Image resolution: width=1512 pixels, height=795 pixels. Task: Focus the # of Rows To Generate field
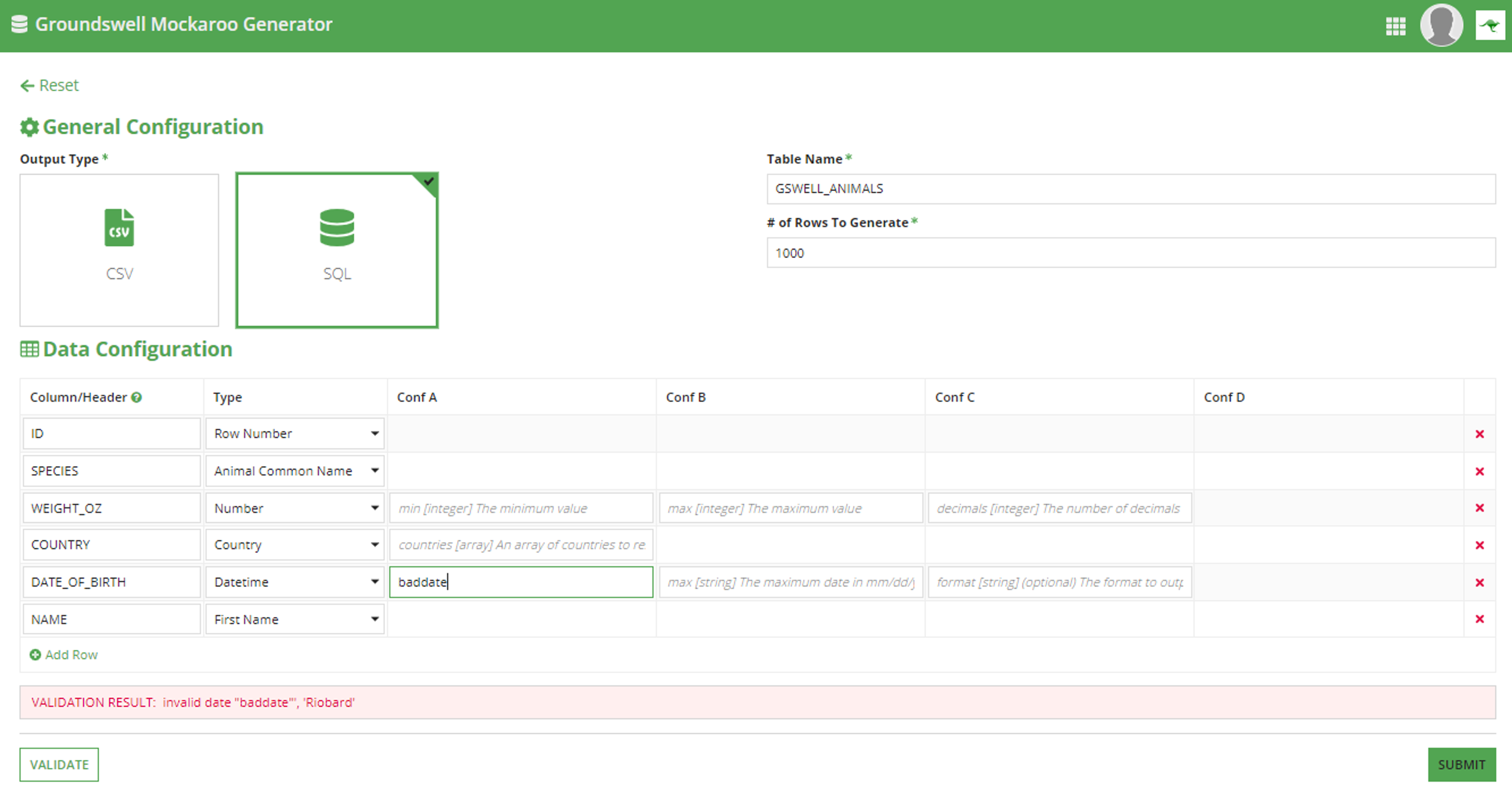1131,253
